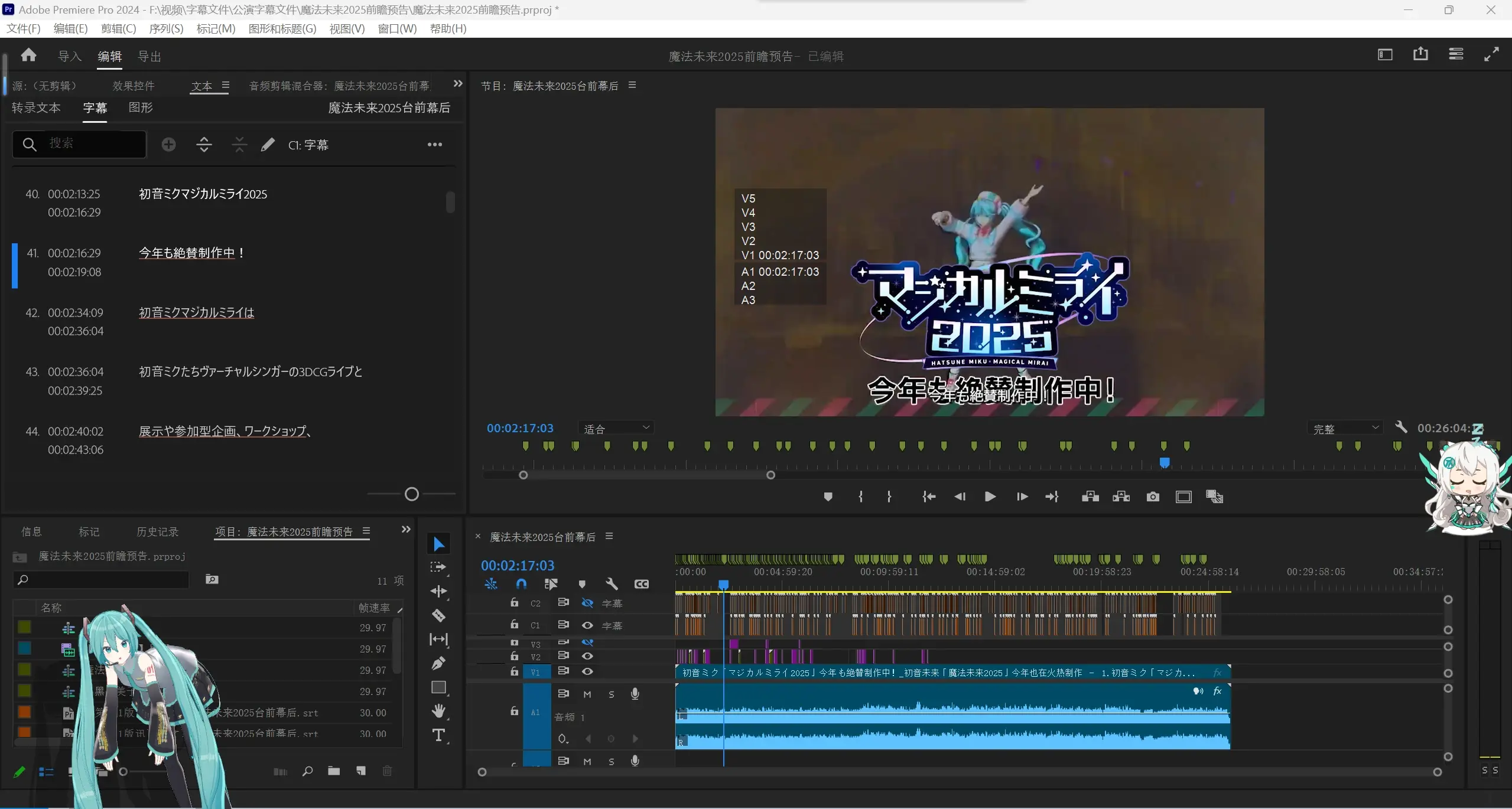
Task: Switch to the 导出 workspace
Action: [149, 56]
